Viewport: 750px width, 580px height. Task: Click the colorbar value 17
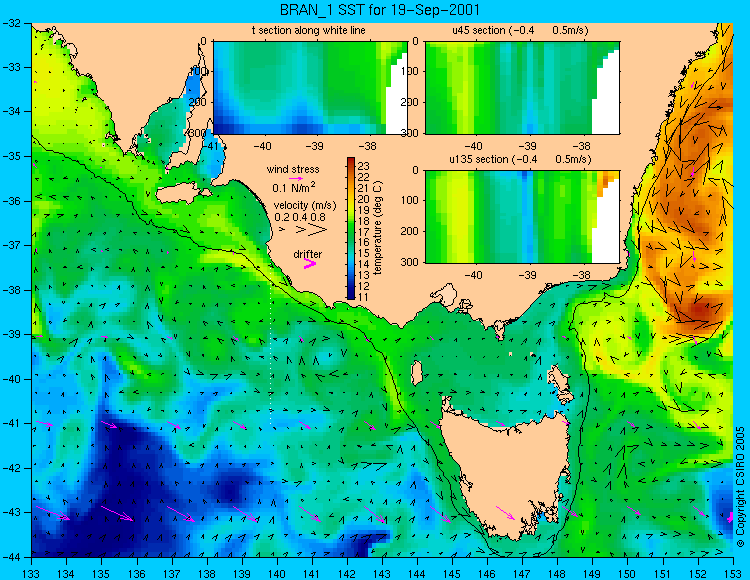(364, 231)
